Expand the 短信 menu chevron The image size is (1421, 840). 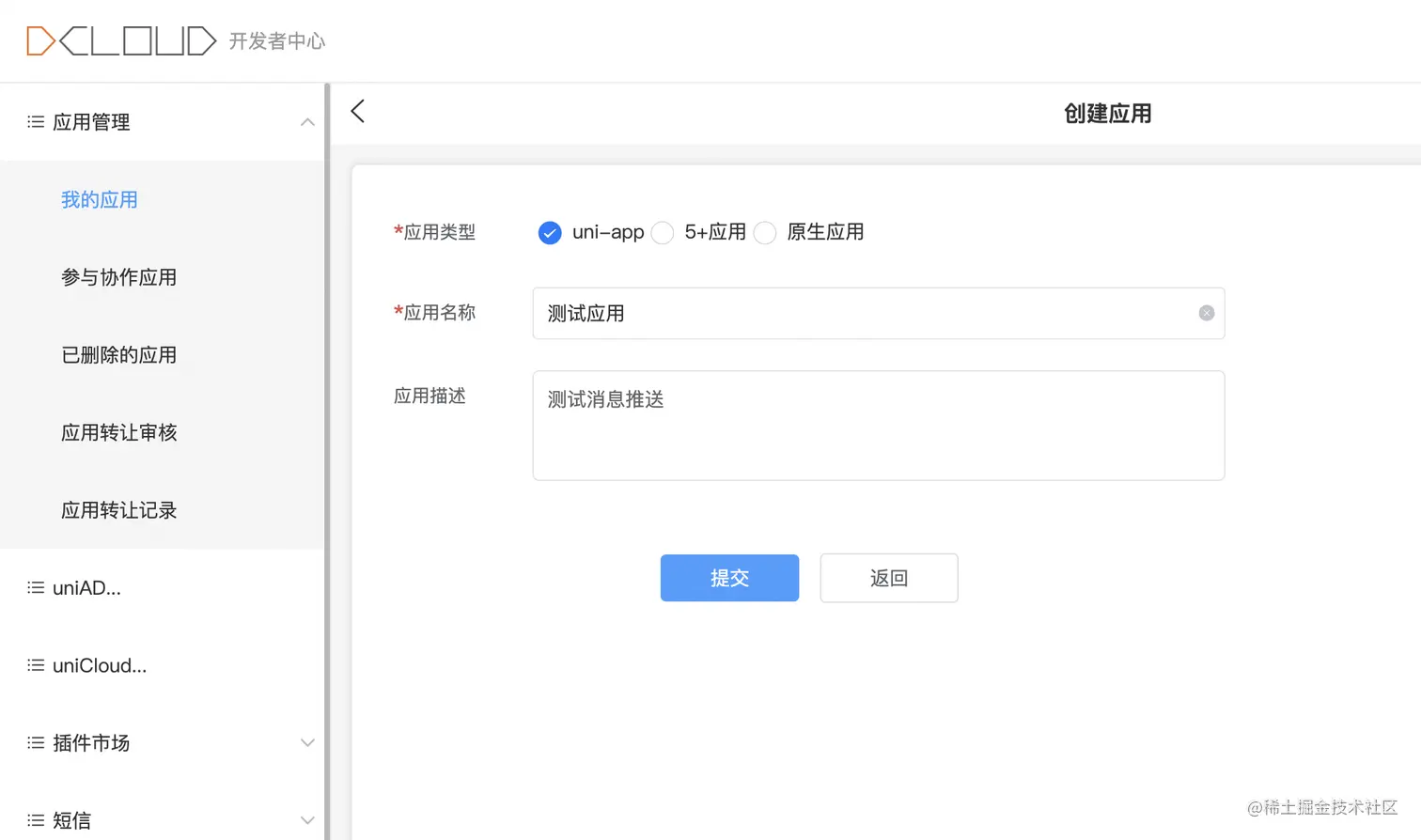307,820
